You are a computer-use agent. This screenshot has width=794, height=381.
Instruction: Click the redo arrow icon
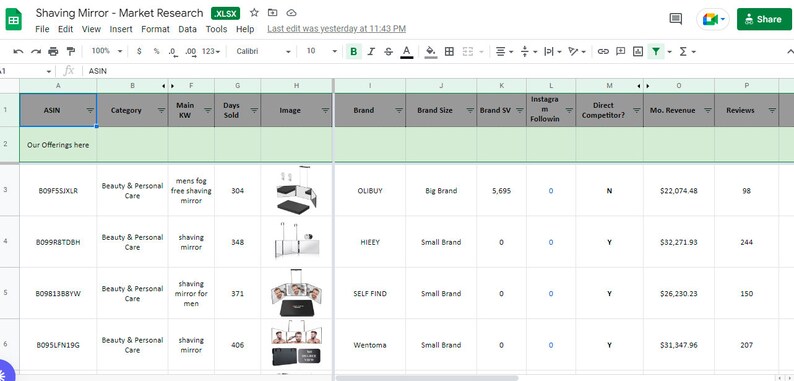36,51
